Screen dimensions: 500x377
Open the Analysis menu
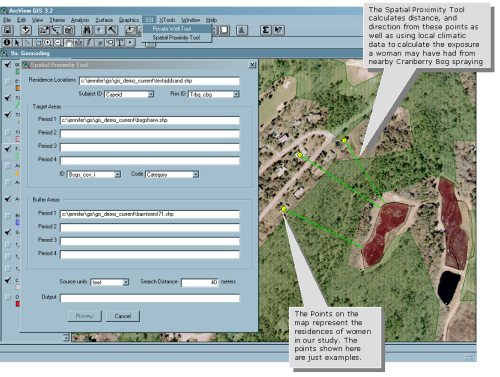click(x=80, y=20)
